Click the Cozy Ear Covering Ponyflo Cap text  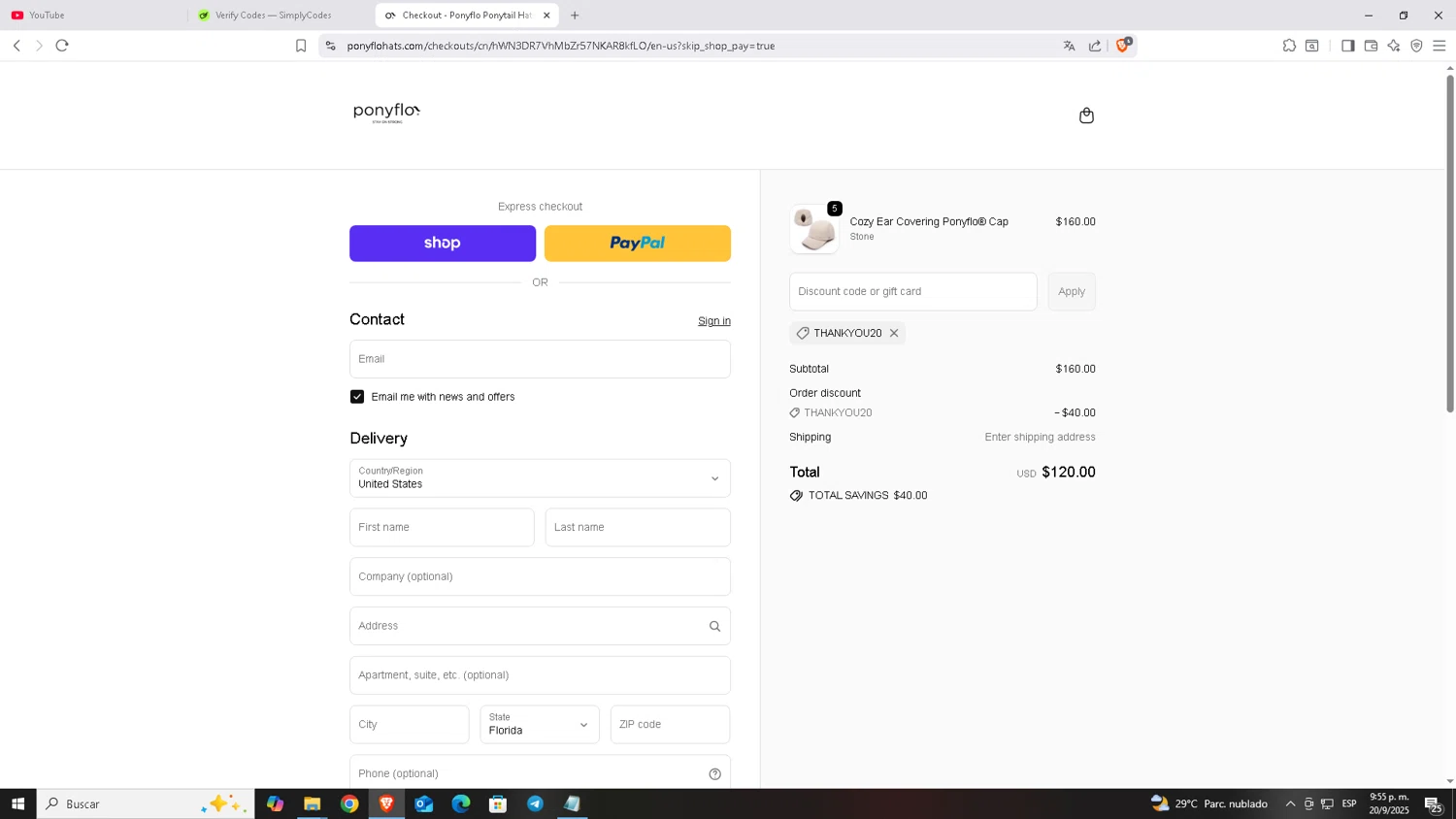(929, 222)
